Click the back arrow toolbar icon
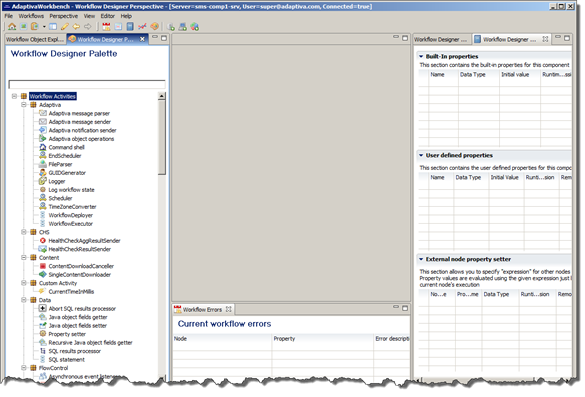585x397 pixels. (76, 26)
